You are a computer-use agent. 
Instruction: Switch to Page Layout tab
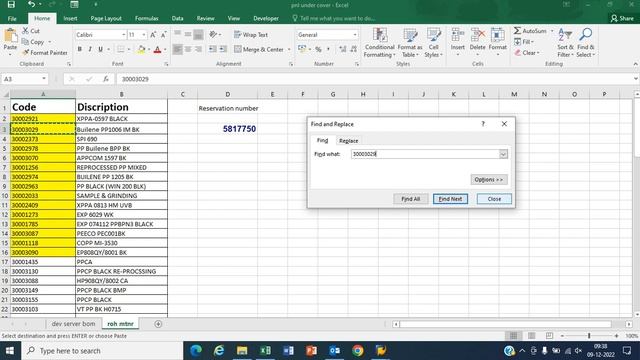106,18
